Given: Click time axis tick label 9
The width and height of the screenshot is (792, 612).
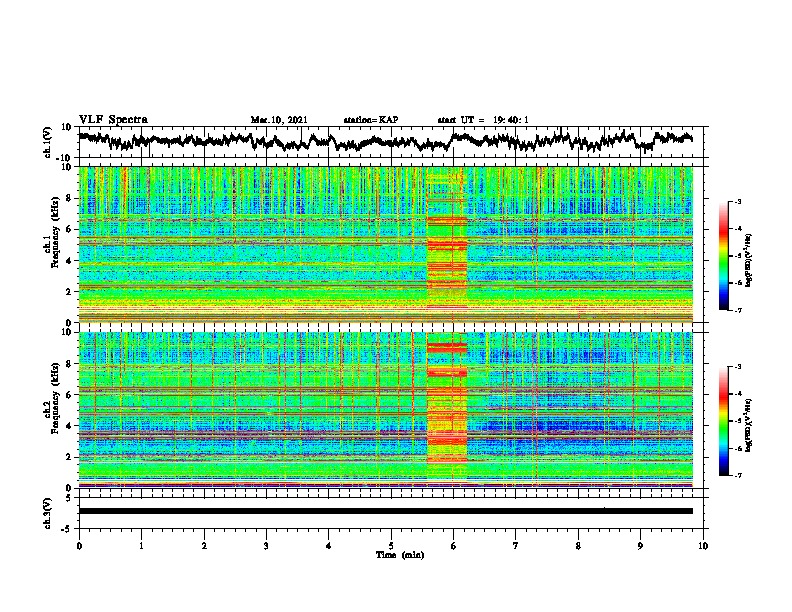Looking at the screenshot, I should [x=640, y=546].
